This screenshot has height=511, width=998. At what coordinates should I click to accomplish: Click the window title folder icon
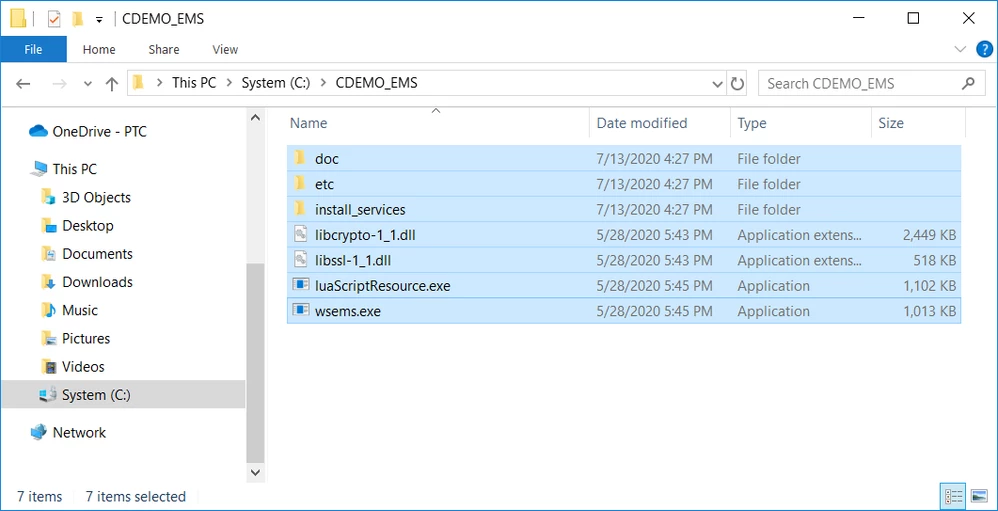(x=18, y=19)
